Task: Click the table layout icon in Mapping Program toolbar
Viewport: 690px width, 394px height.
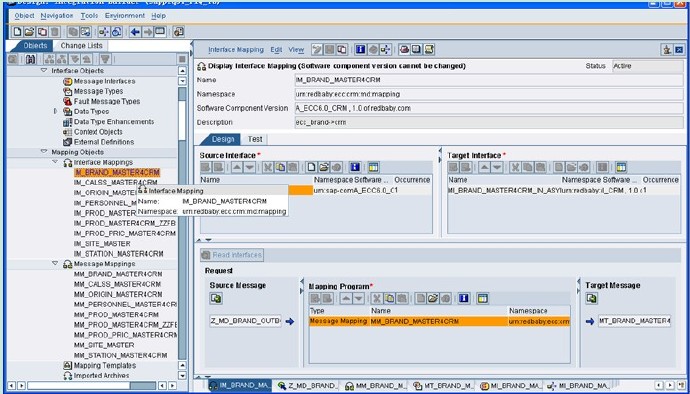Action: (x=483, y=298)
